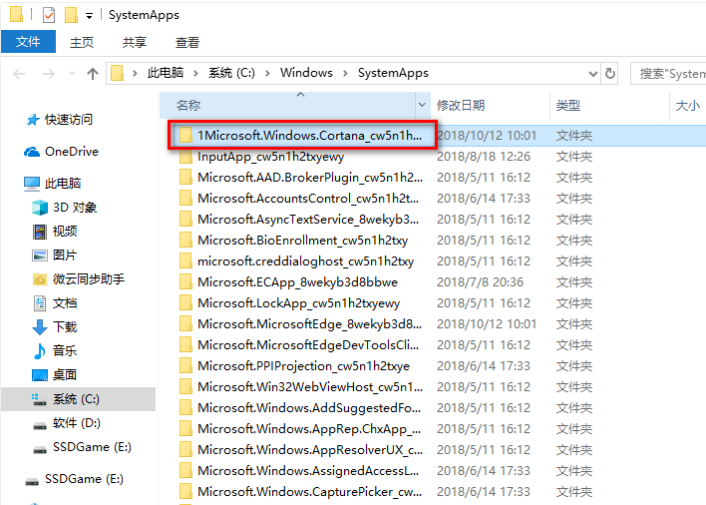Viewport: 706px width, 505px height.
Task: Click 系统 (C:) breadcrumb in address bar
Action: coord(231,73)
